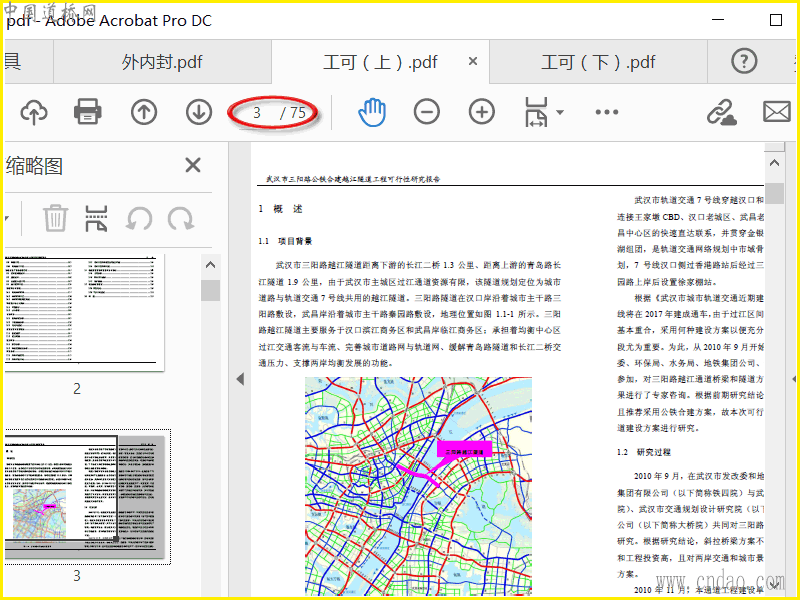Open more tools ellipsis menu
Viewport: 800px width, 600px height.
coord(607,112)
